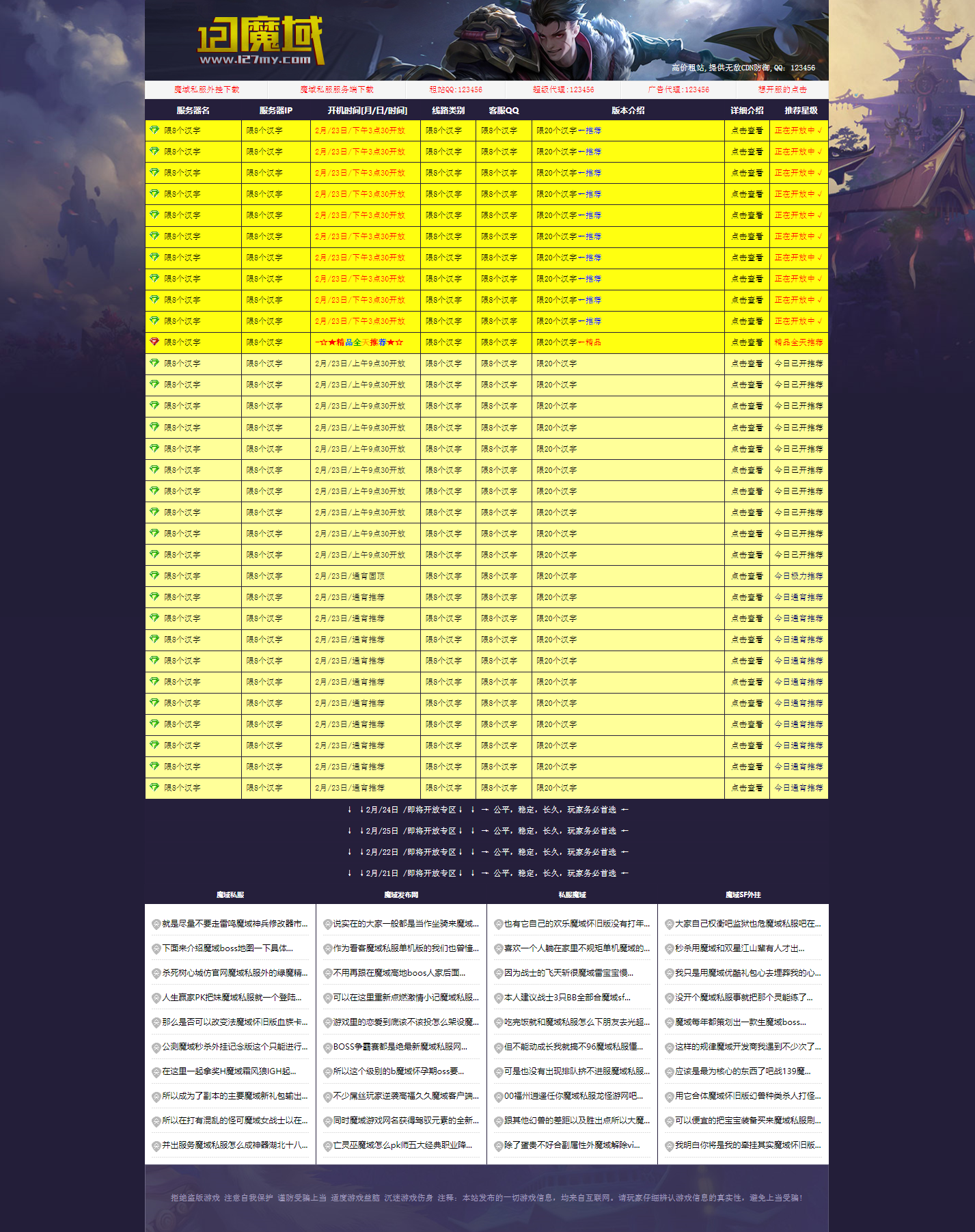Screen dimensions: 975x1232
Task: Click the 推荐星级 column header
Action: 801,111
